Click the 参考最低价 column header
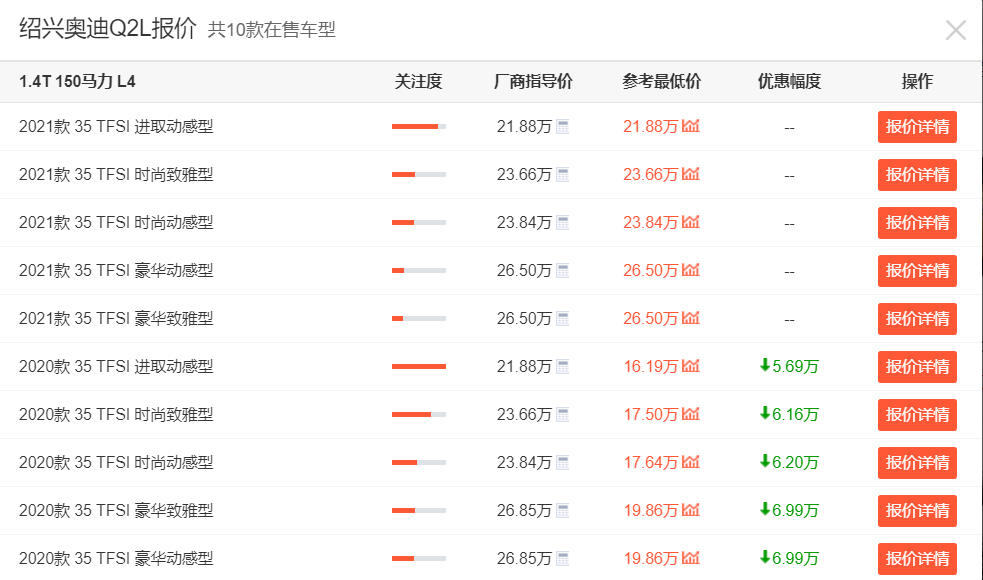983x580 pixels. tap(661, 82)
